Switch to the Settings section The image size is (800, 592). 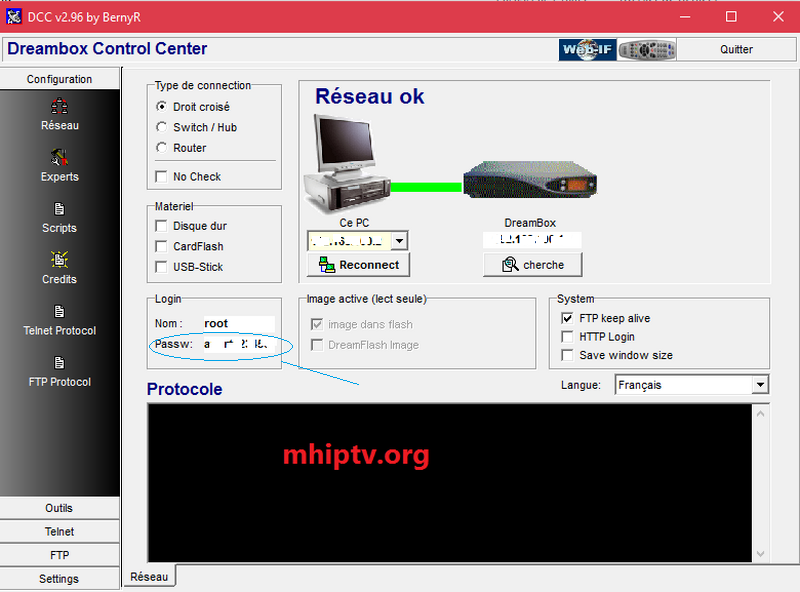[x=59, y=579]
